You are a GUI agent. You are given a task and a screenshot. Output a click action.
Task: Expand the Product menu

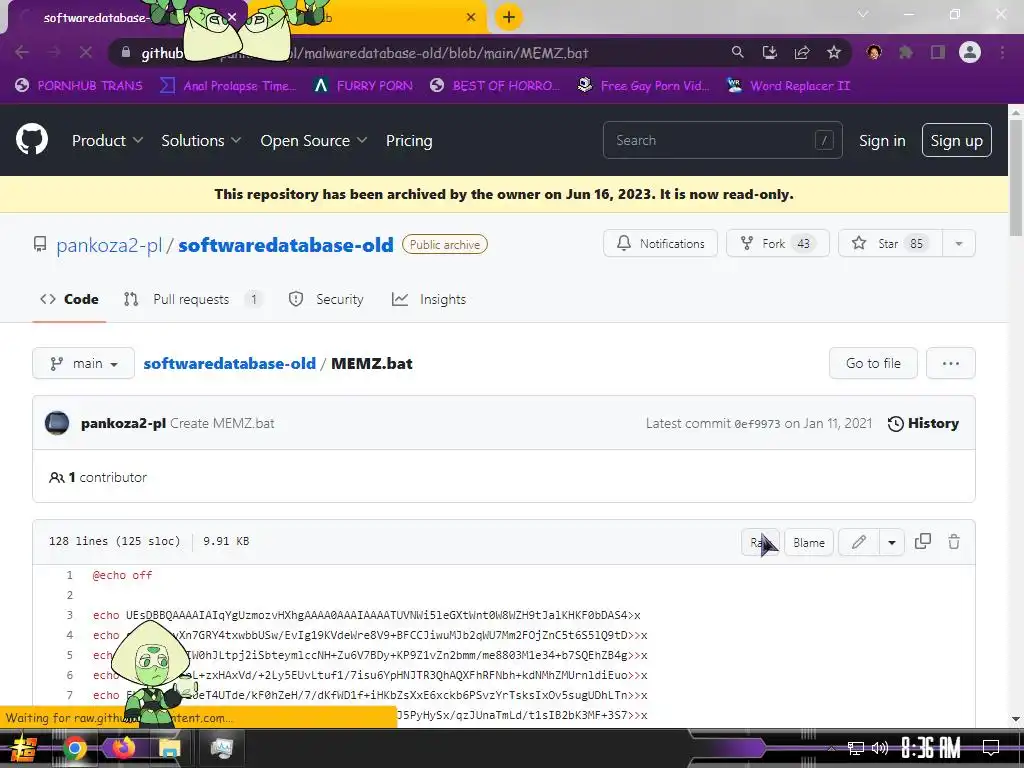107,140
